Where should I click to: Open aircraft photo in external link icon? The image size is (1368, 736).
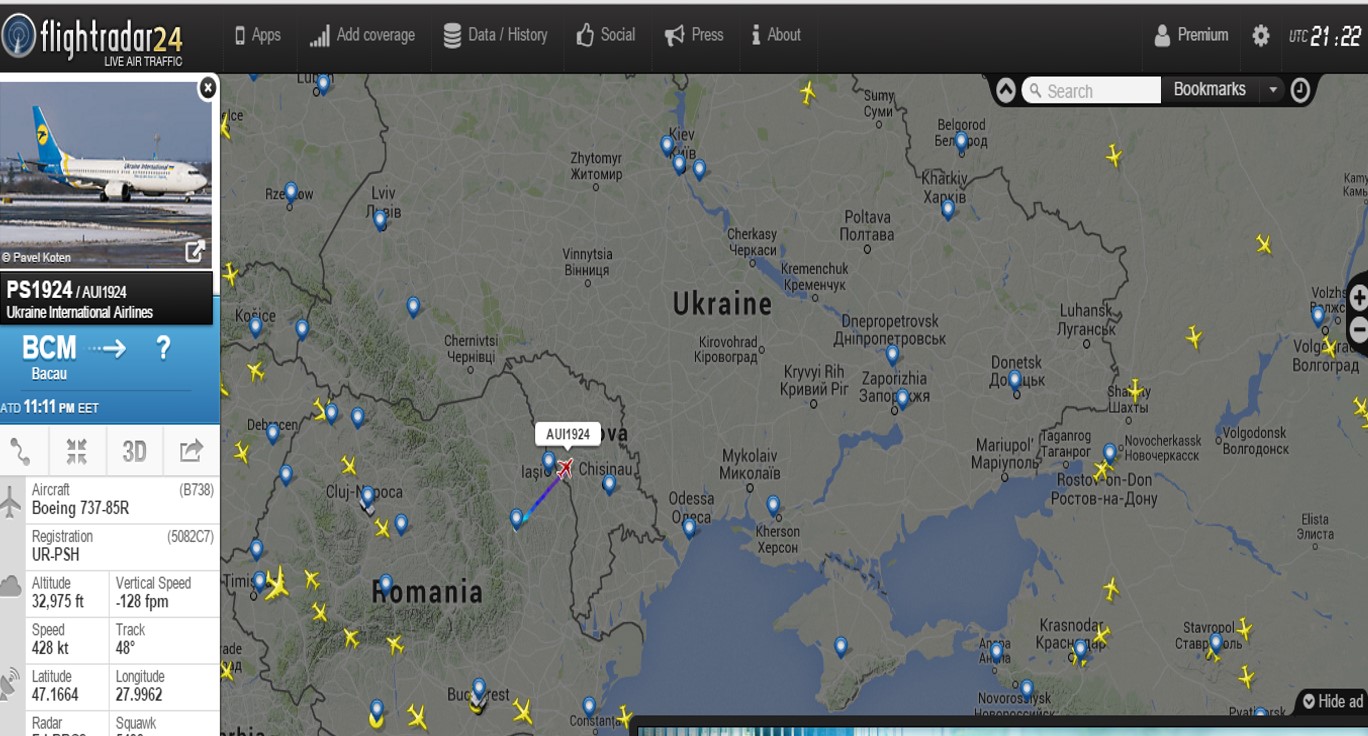(x=196, y=251)
